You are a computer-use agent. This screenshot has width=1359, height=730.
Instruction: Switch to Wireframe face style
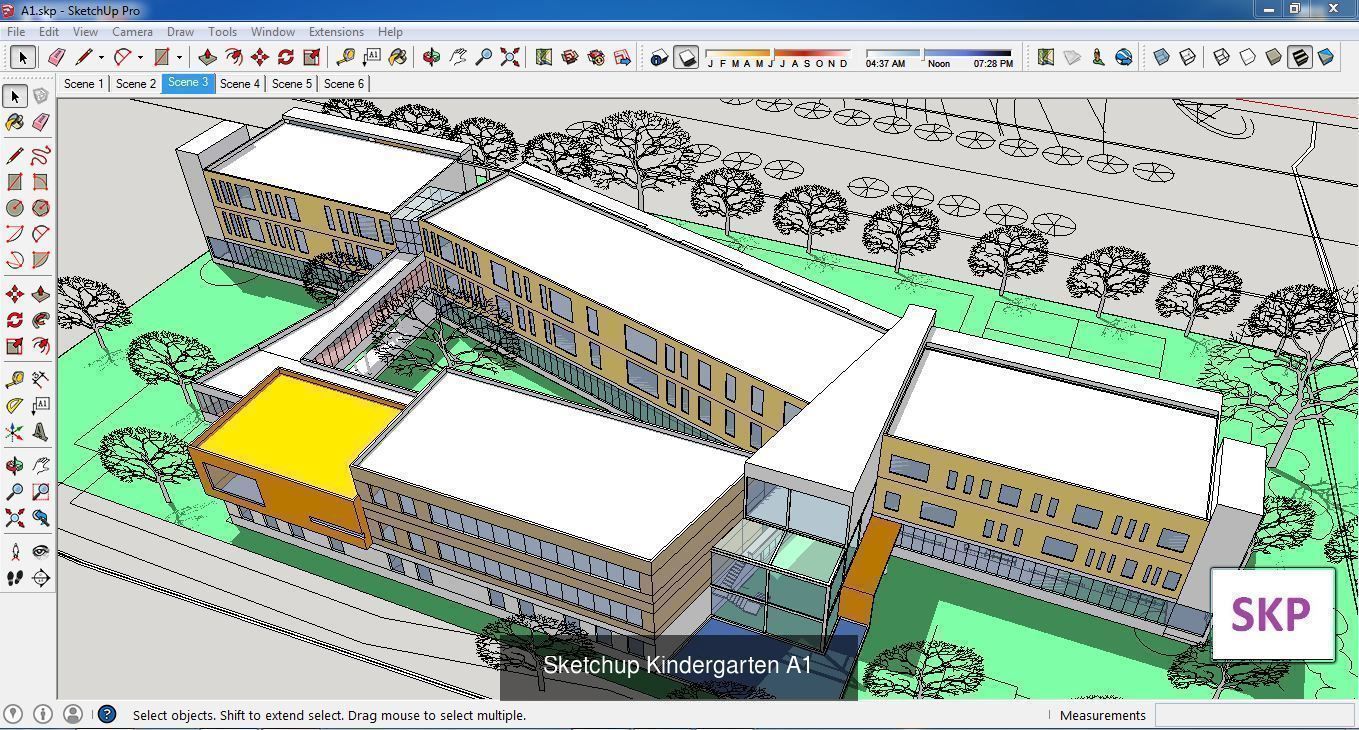tap(1221, 57)
